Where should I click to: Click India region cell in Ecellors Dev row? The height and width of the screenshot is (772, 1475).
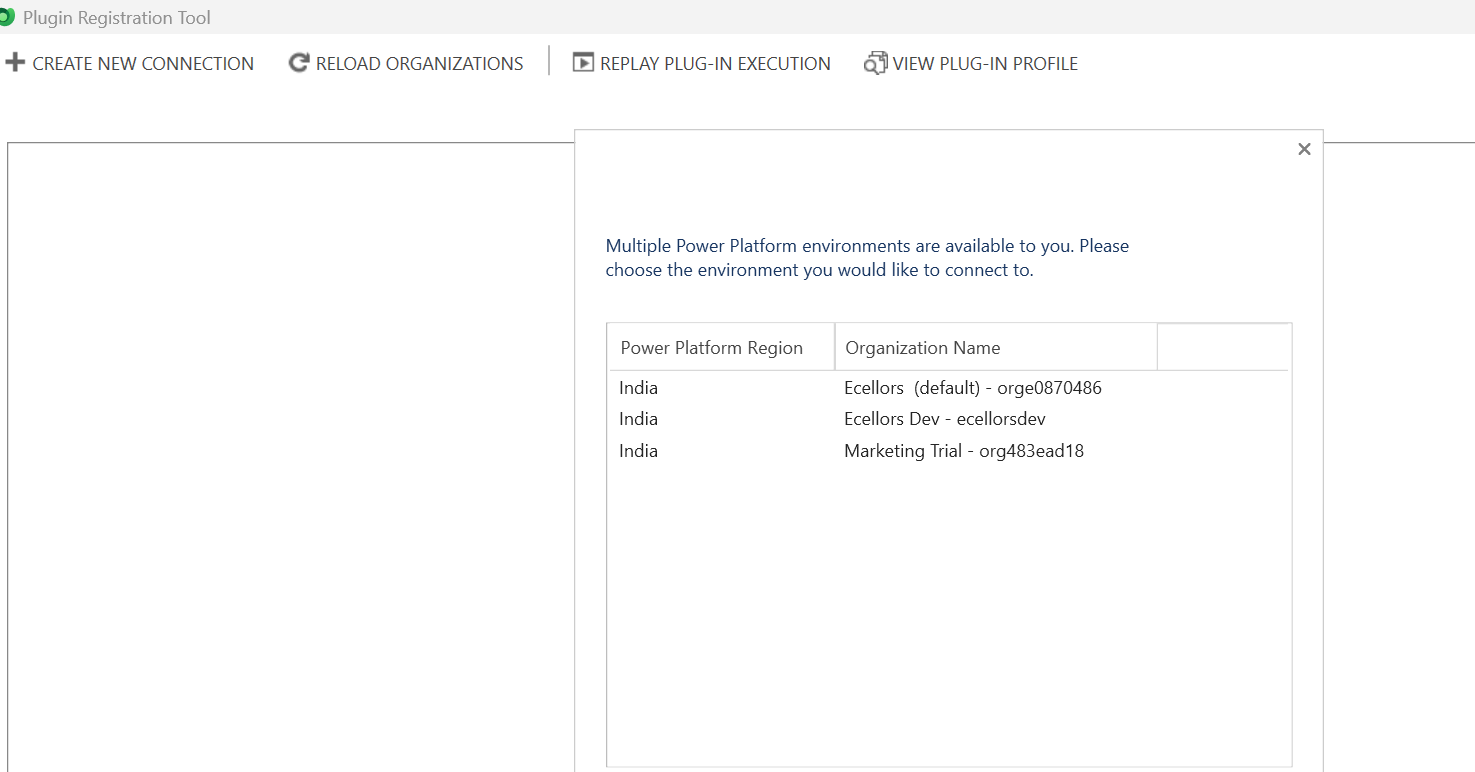[x=638, y=419]
